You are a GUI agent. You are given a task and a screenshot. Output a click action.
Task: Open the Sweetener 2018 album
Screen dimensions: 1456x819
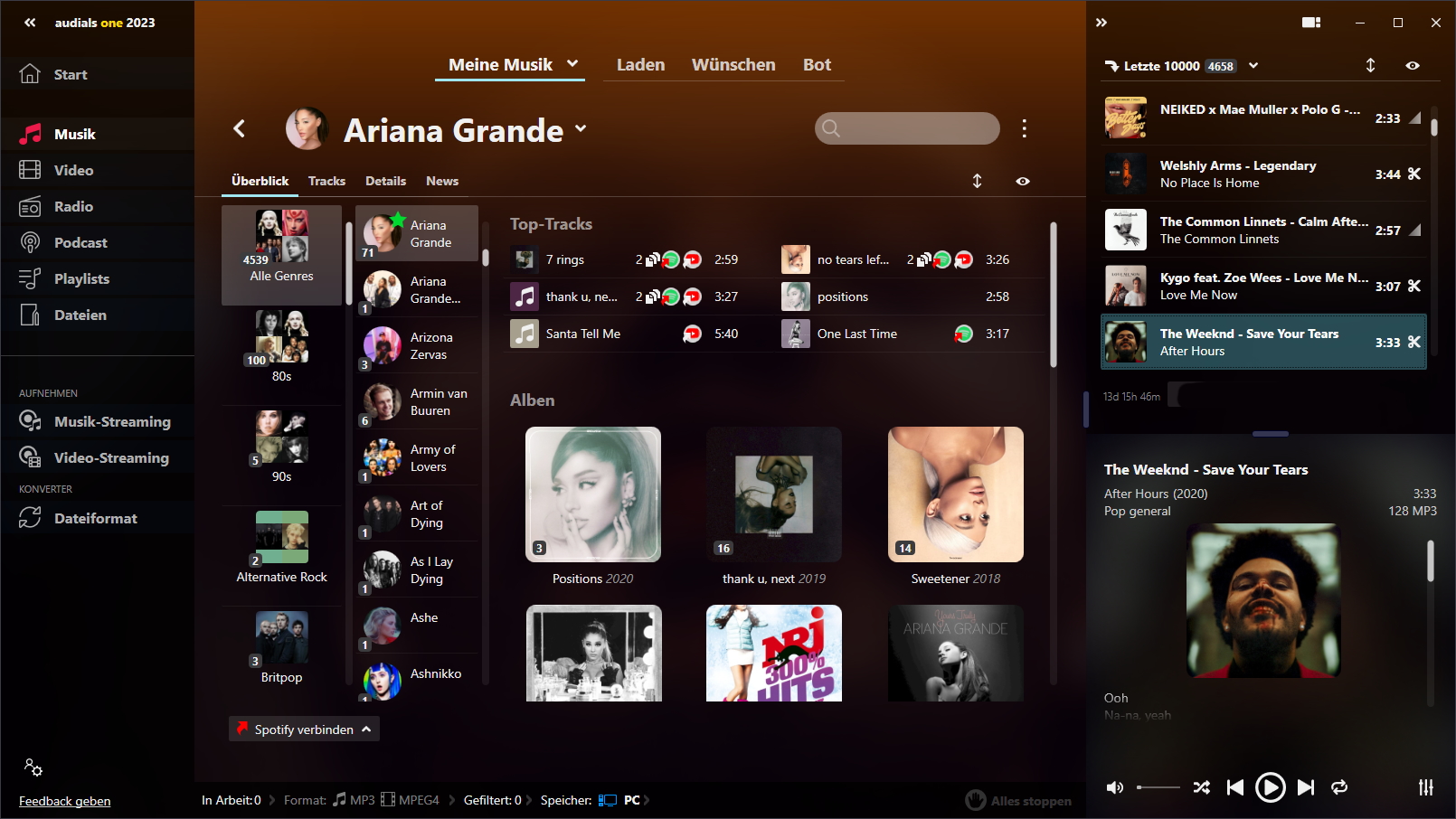click(956, 506)
